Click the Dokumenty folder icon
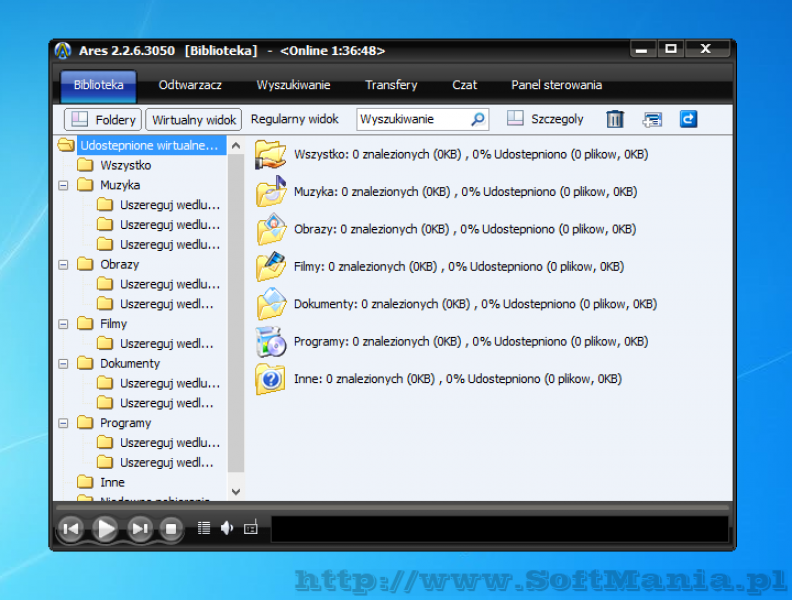The image size is (792, 600). point(270,304)
